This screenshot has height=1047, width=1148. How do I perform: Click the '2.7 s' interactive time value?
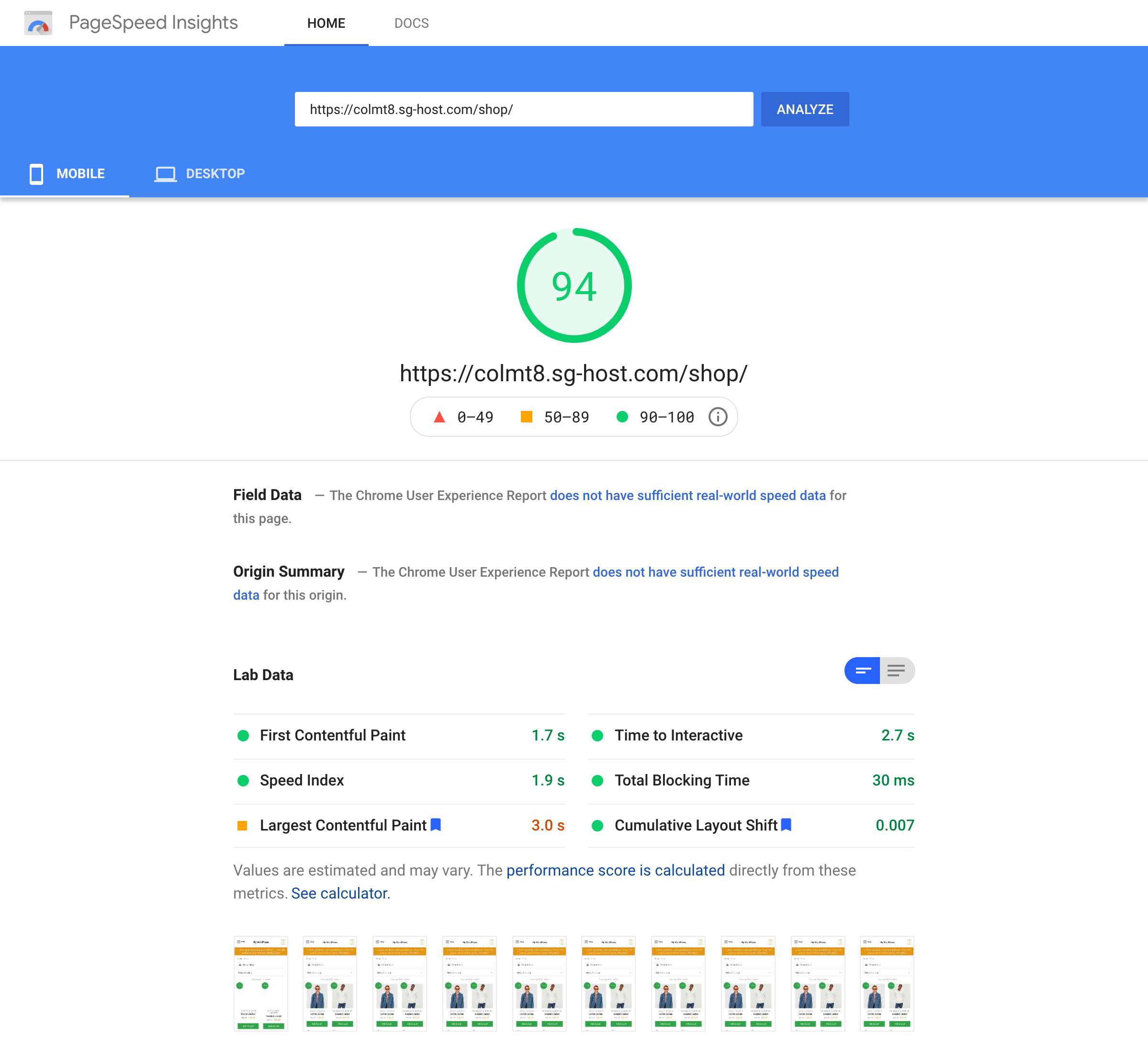point(898,735)
